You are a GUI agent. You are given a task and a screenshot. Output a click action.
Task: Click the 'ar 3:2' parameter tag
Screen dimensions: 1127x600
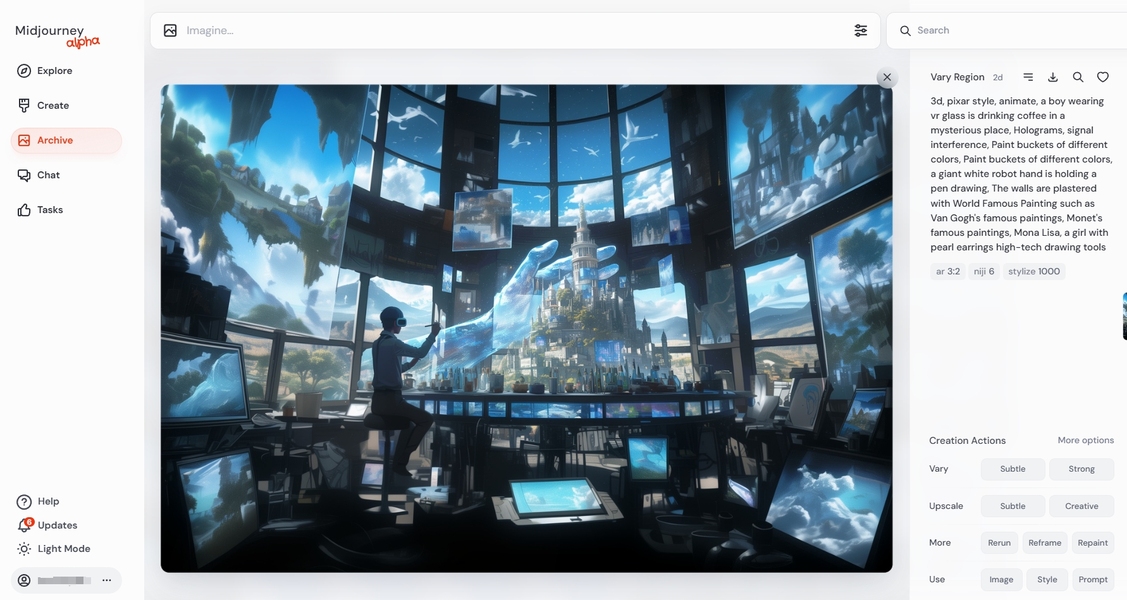[x=947, y=272]
